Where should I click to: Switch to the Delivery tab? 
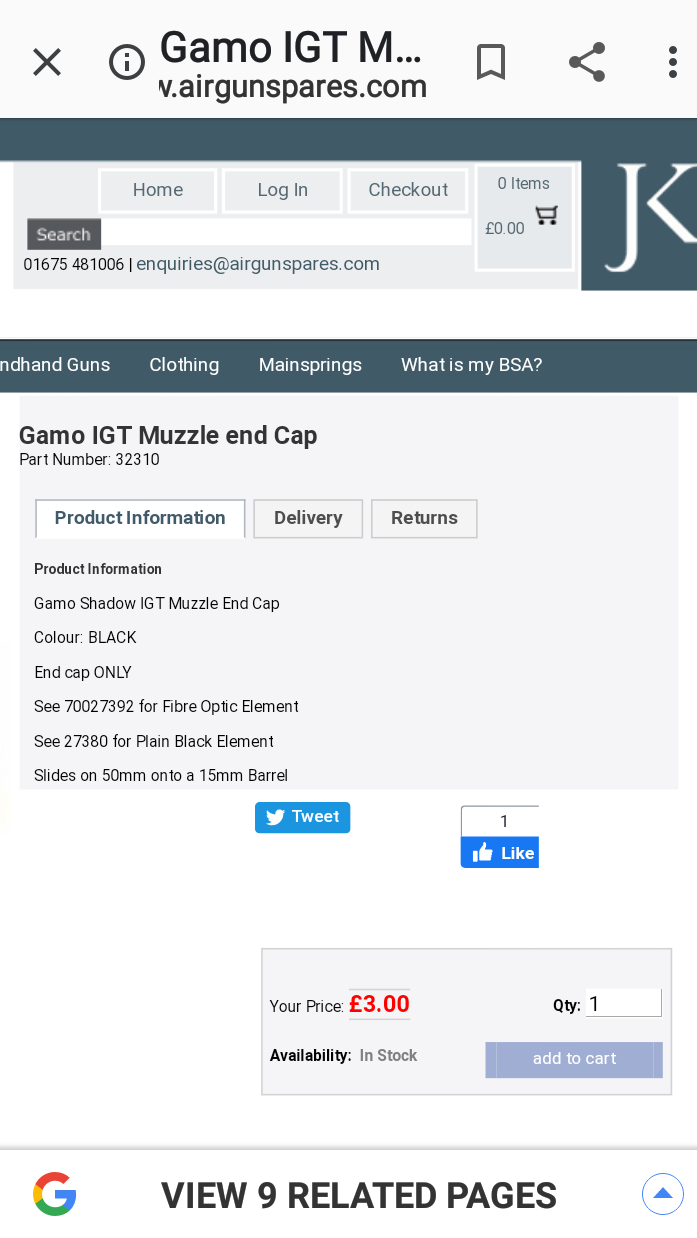tap(308, 518)
